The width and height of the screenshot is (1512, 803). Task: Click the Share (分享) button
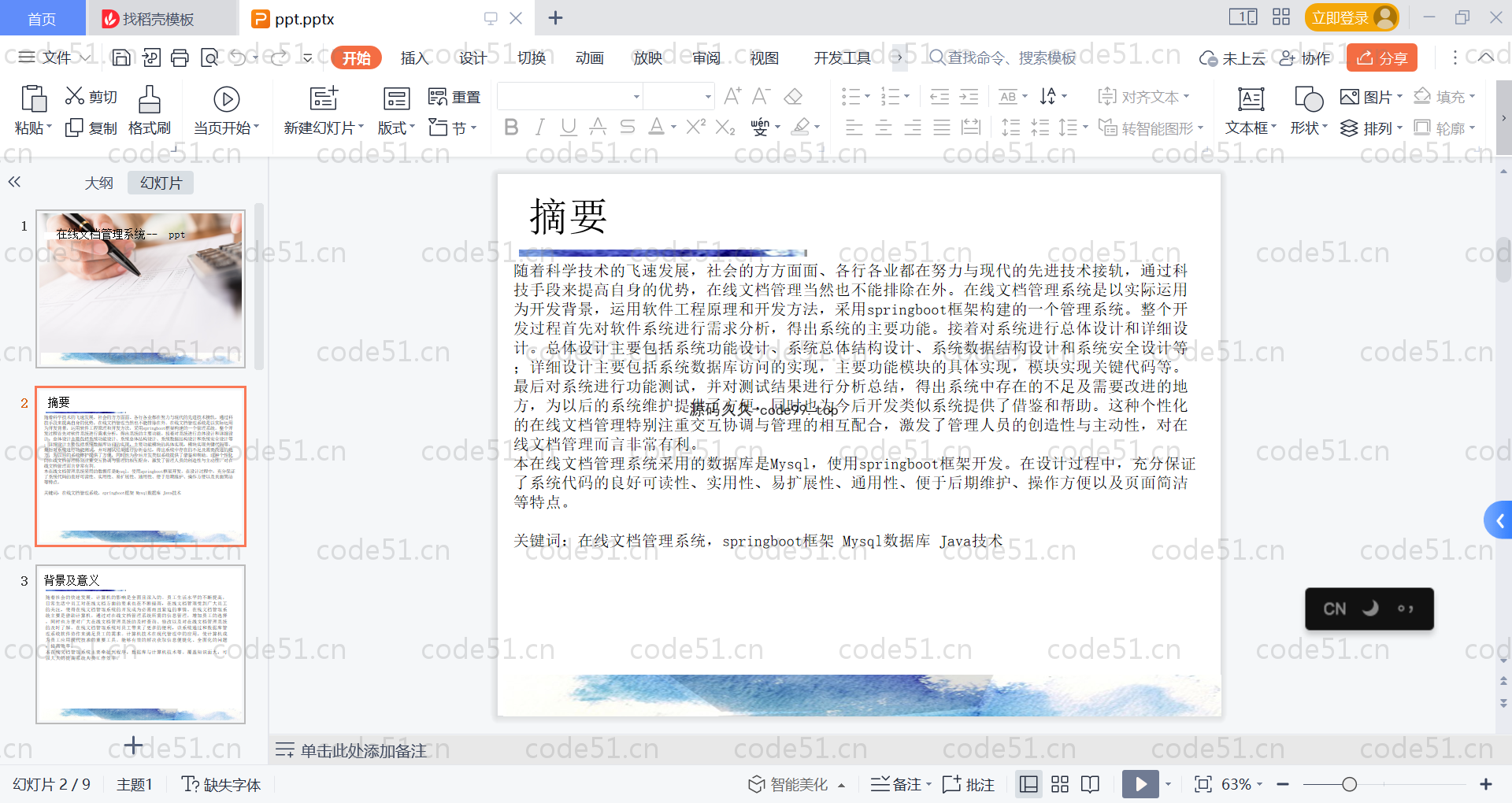(1382, 57)
